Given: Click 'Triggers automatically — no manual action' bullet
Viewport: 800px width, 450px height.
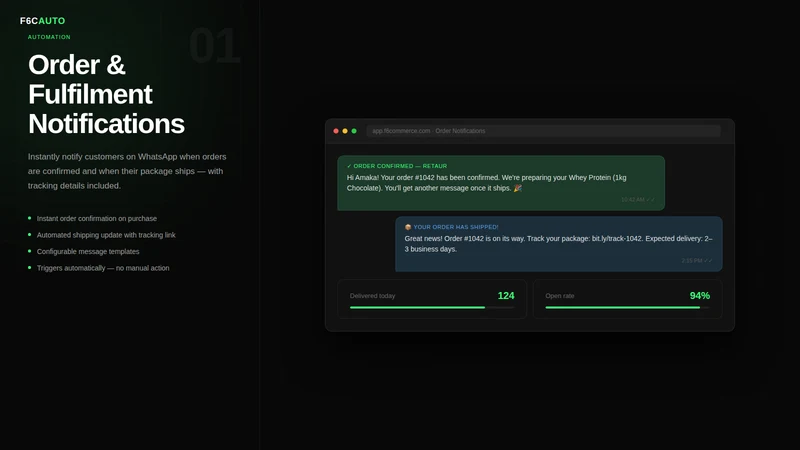Looking at the screenshot, I should pos(103,268).
